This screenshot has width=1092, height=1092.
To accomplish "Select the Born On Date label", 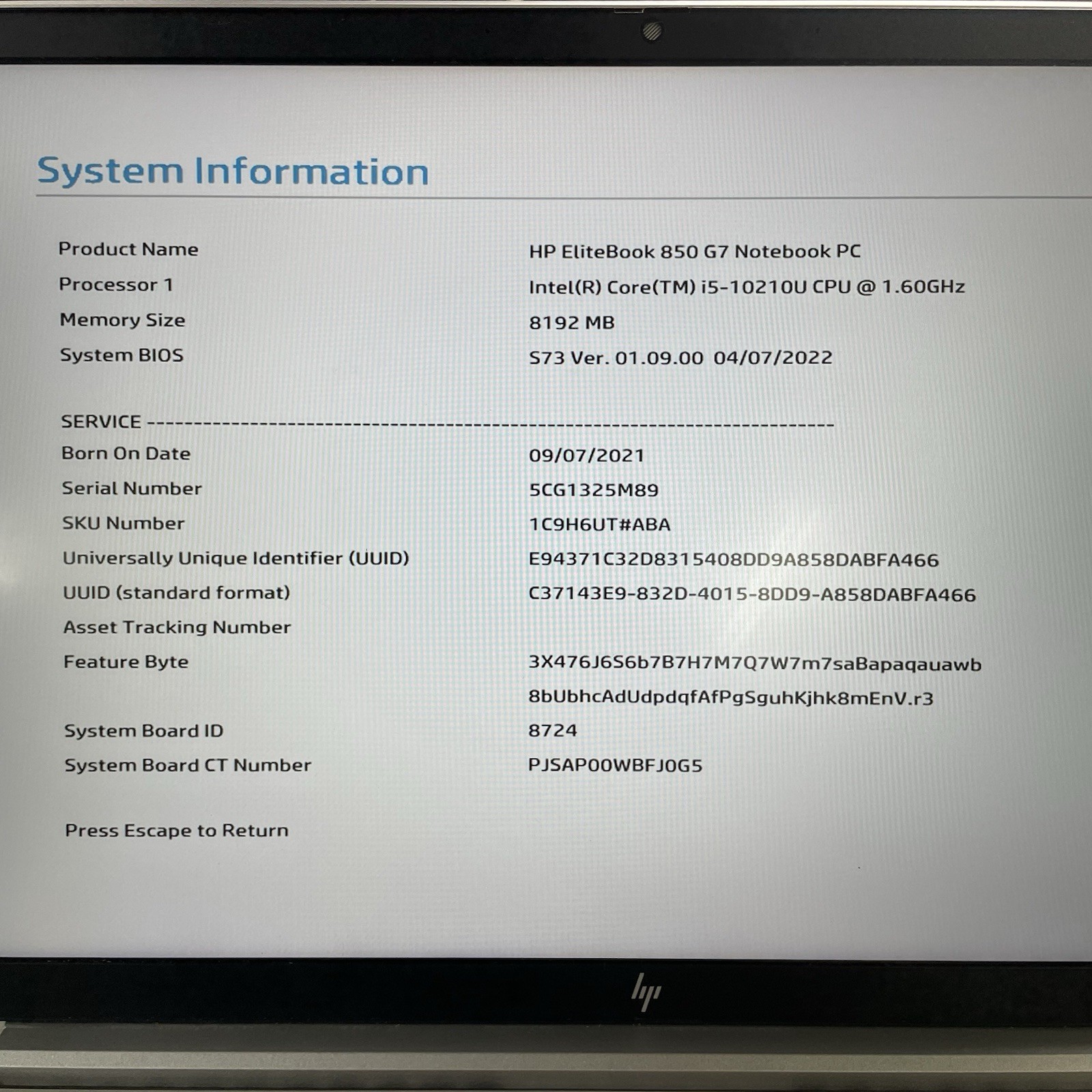I will pyautogui.click(x=126, y=453).
